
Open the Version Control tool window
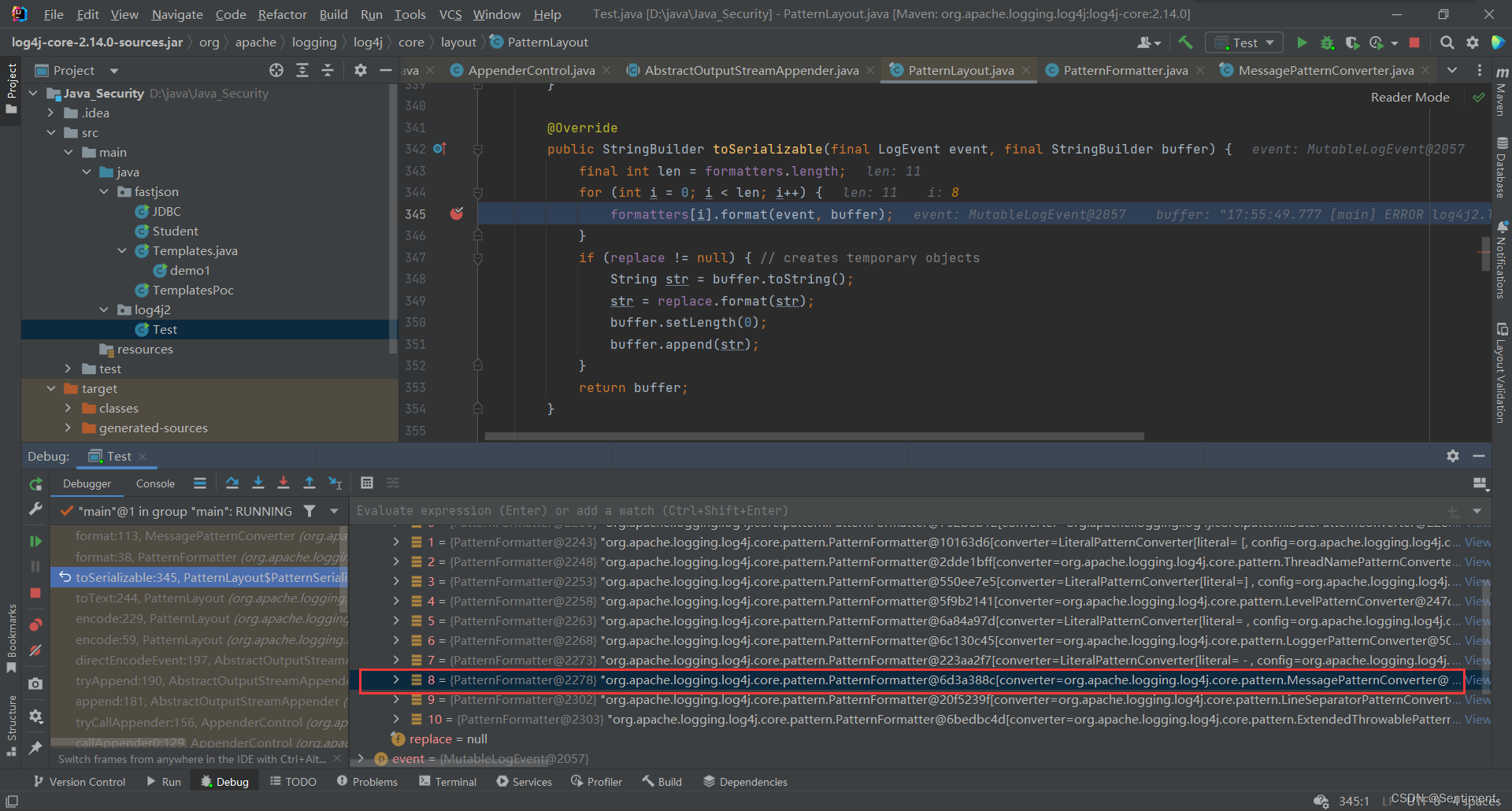[79, 781]
